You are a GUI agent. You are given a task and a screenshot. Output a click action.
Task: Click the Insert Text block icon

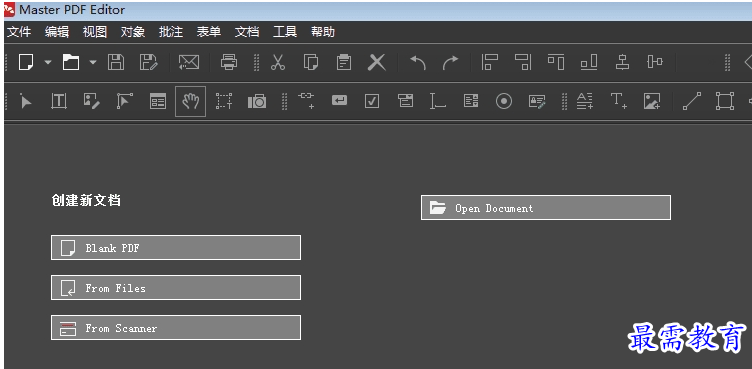[585, 101]
